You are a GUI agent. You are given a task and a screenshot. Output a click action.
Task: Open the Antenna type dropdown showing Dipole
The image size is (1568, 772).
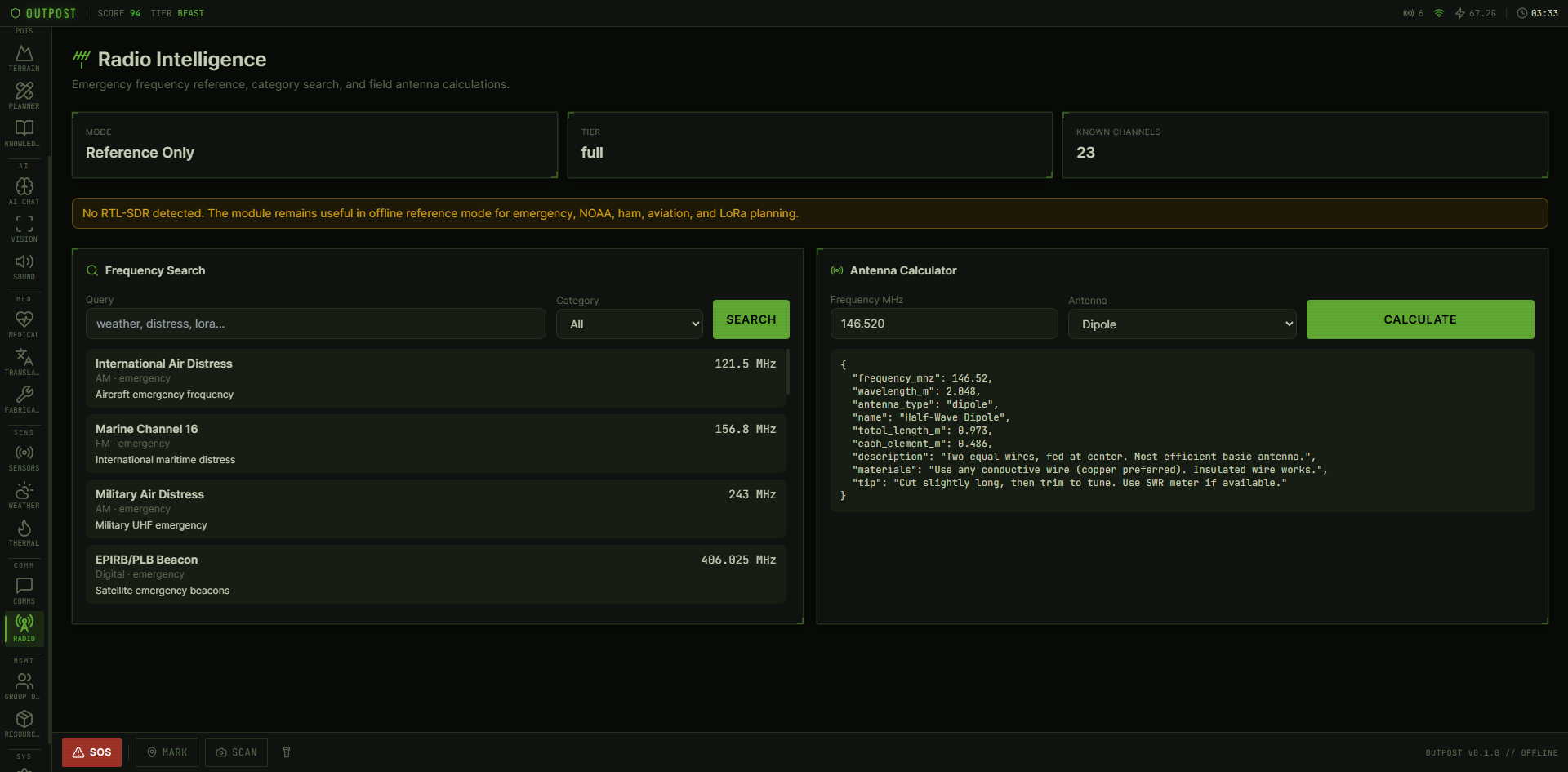[x=1182, y=324]
